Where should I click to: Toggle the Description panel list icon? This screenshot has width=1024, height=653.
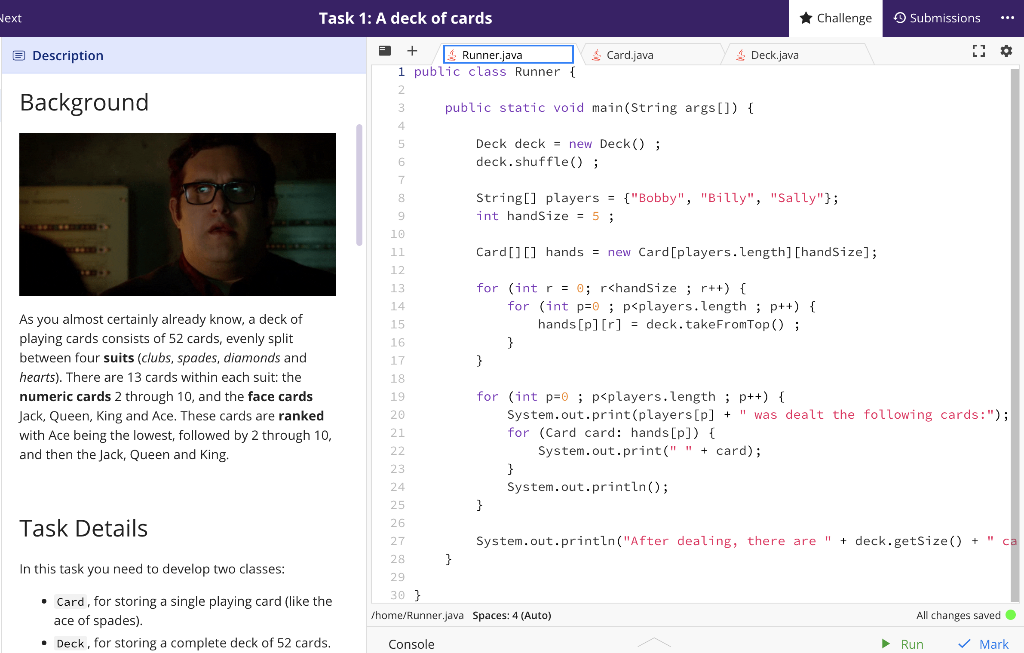[17, 55]
